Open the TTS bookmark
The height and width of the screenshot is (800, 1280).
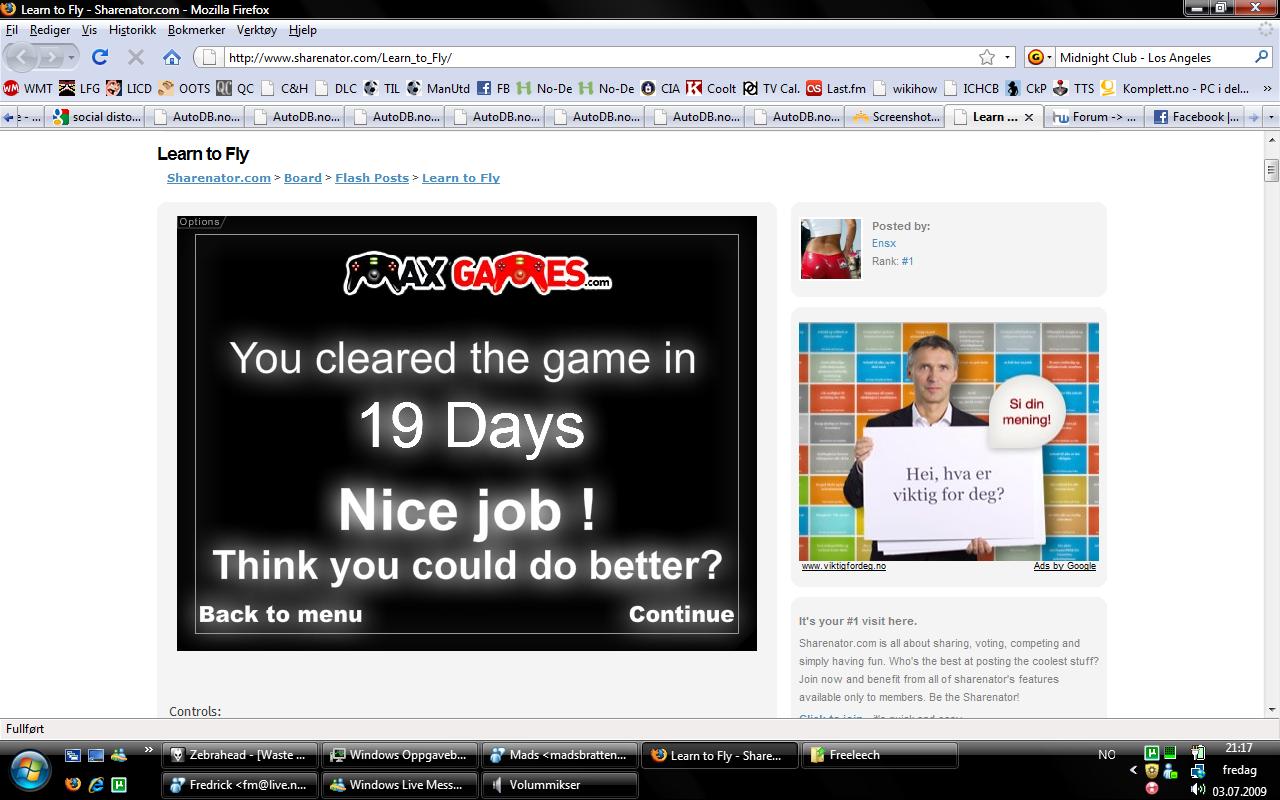[1073, 88]
